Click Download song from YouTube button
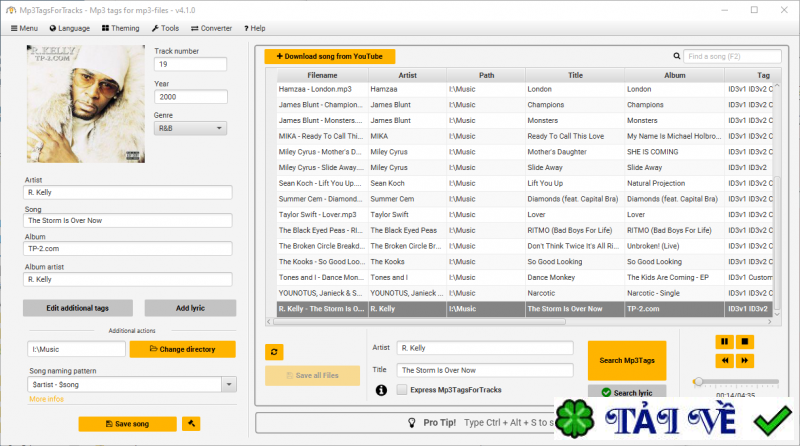This screenshot has width=800, height=446. (330, 57)
